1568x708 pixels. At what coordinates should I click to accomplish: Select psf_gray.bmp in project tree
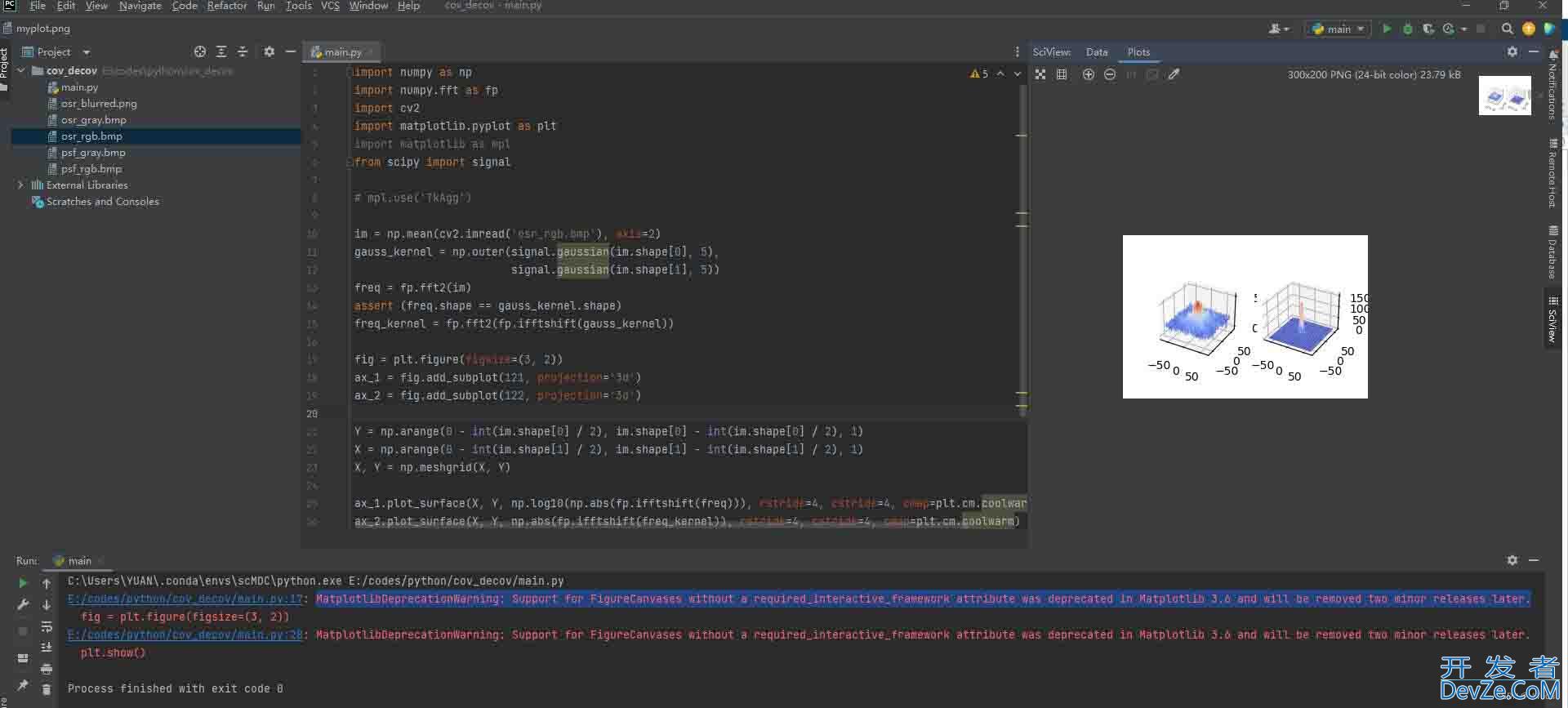93,153
